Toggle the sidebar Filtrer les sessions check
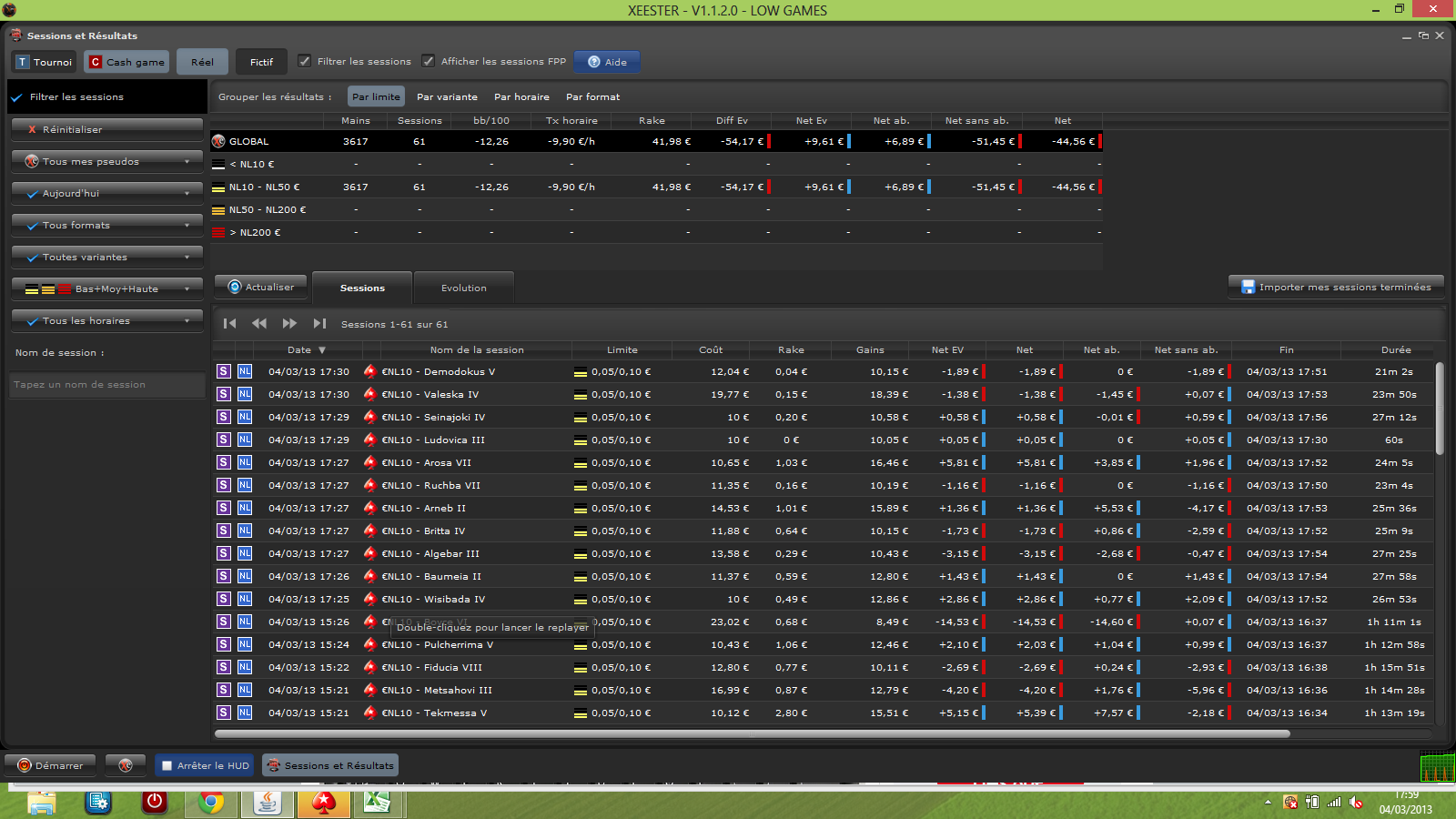Viewport: 1456px width, 819px height. [16, 96]
